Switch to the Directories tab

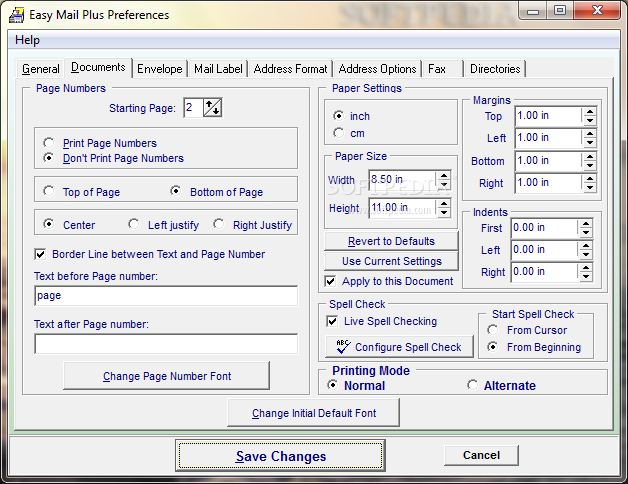pyautogui.click(x=495, y=69)
